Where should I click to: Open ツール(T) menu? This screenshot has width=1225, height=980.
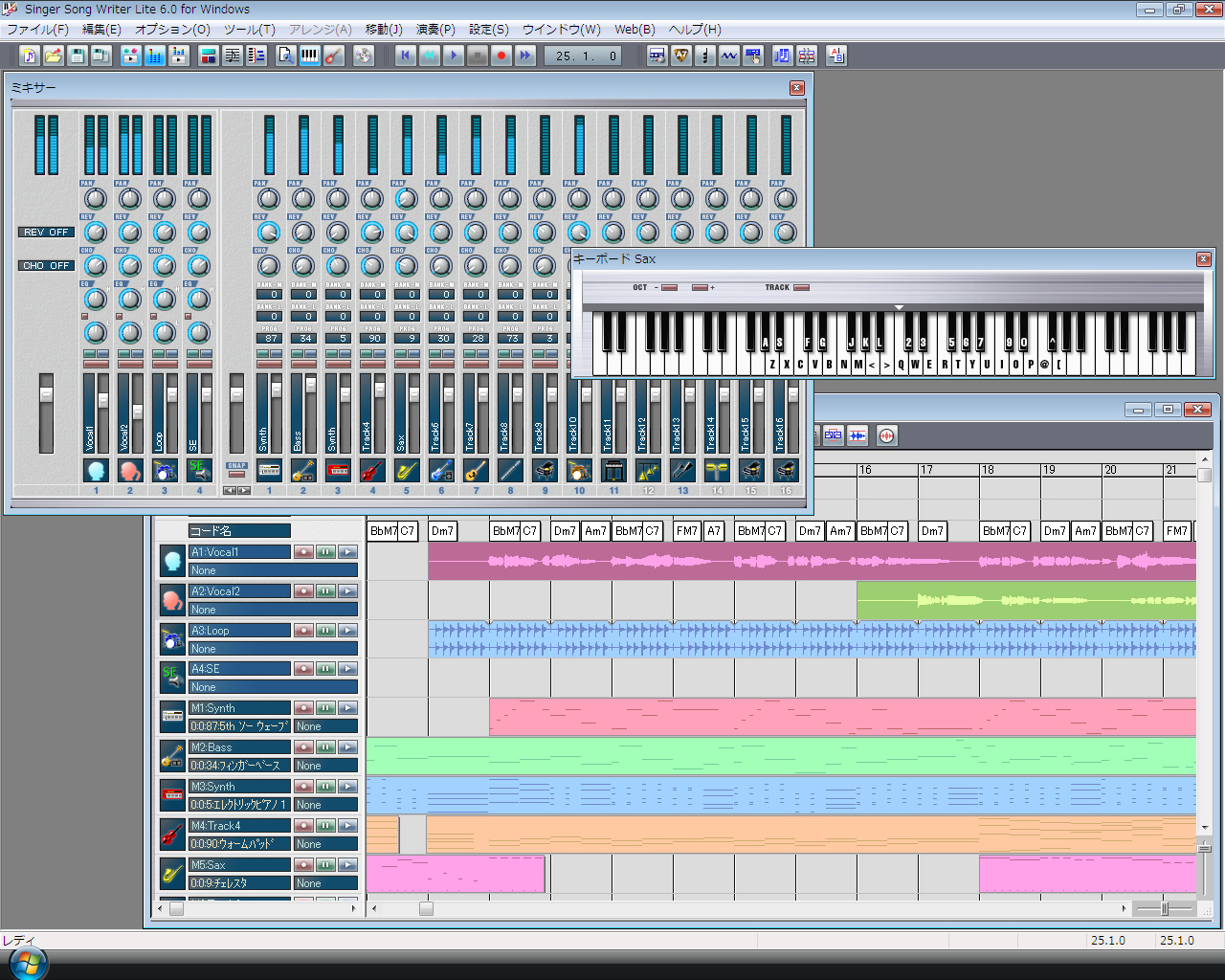point(250,30)
